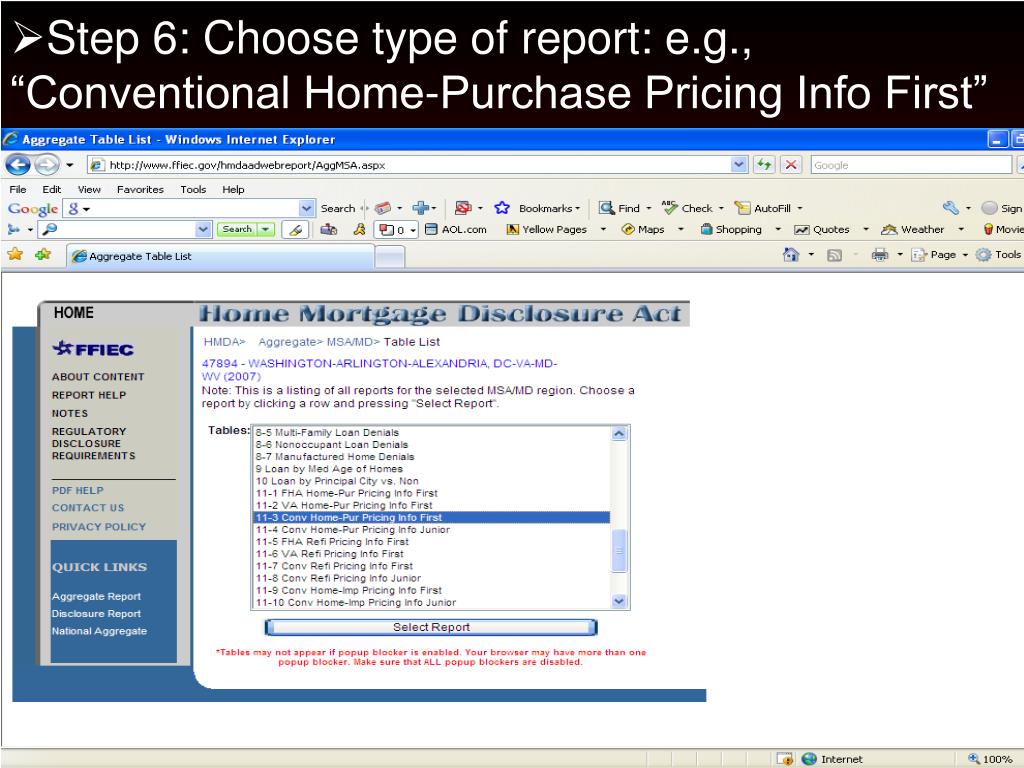
Task: Click the Quotes toolbar button
Action: pos(822,229)
